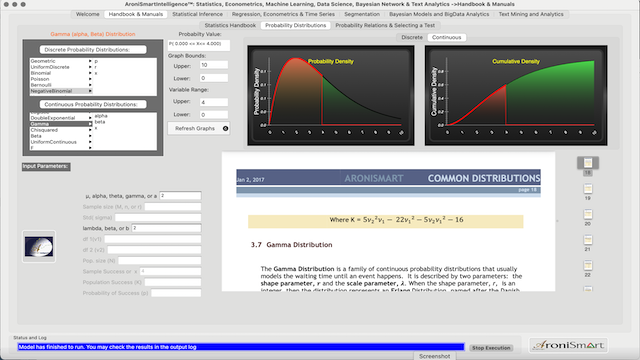Switch to Statistics Handbook sub-tab
Image resolution: width=640 pixels, height=360 pixels.
point(230,25)
